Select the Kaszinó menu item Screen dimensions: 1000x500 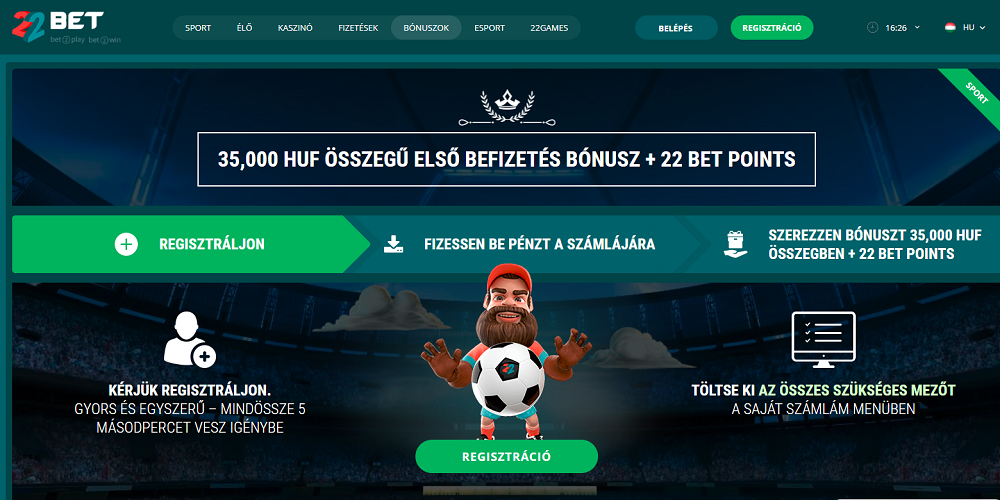tap(295, 28)
